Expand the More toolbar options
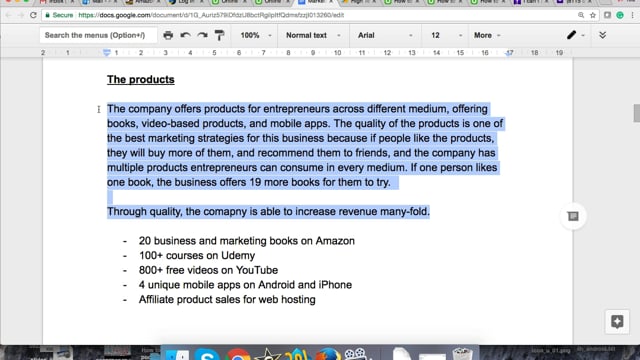The height and width of the screenshot is (360, 640). (x=487, y=35)
